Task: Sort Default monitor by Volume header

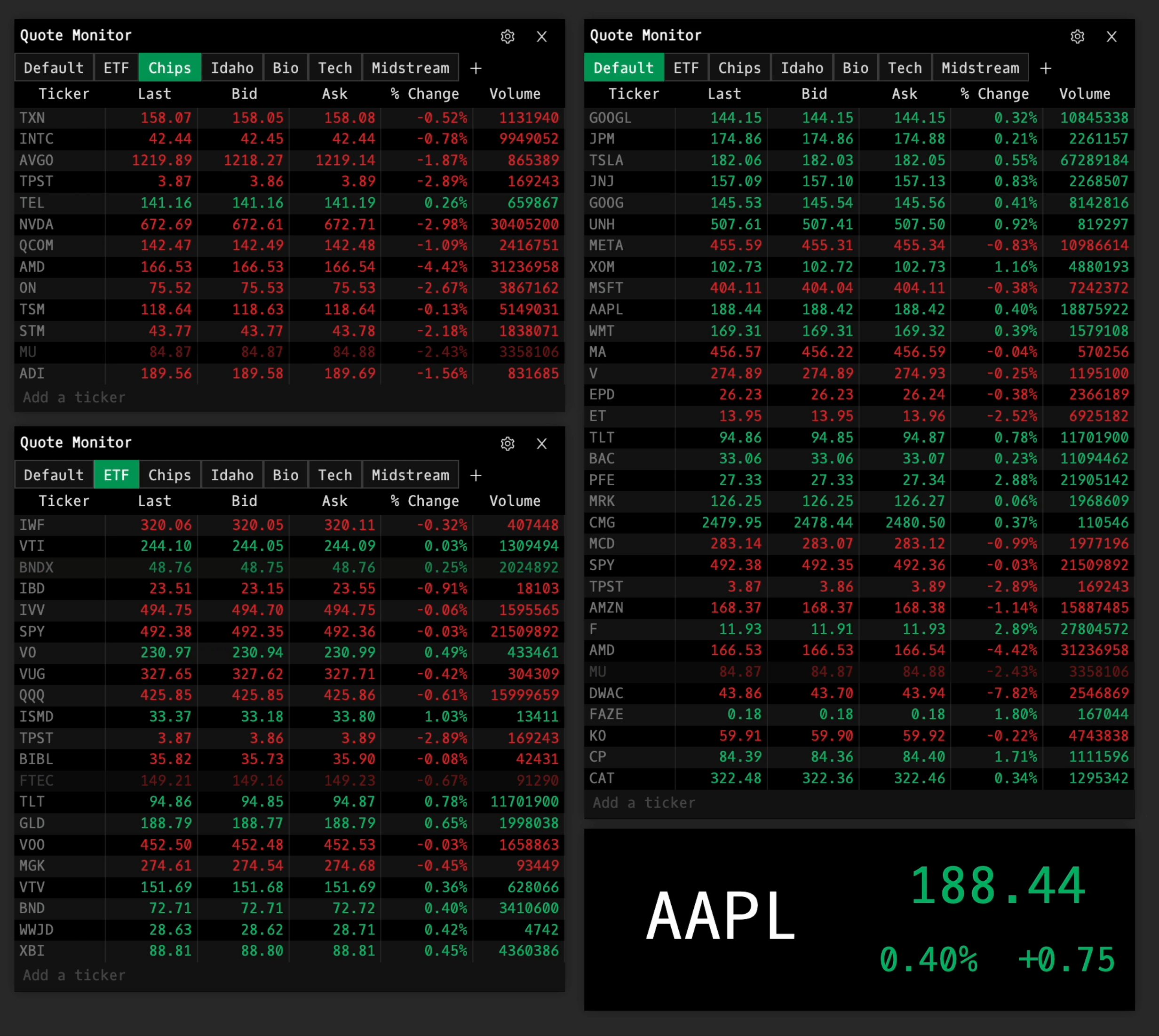Action: (x=1085, y=94)
